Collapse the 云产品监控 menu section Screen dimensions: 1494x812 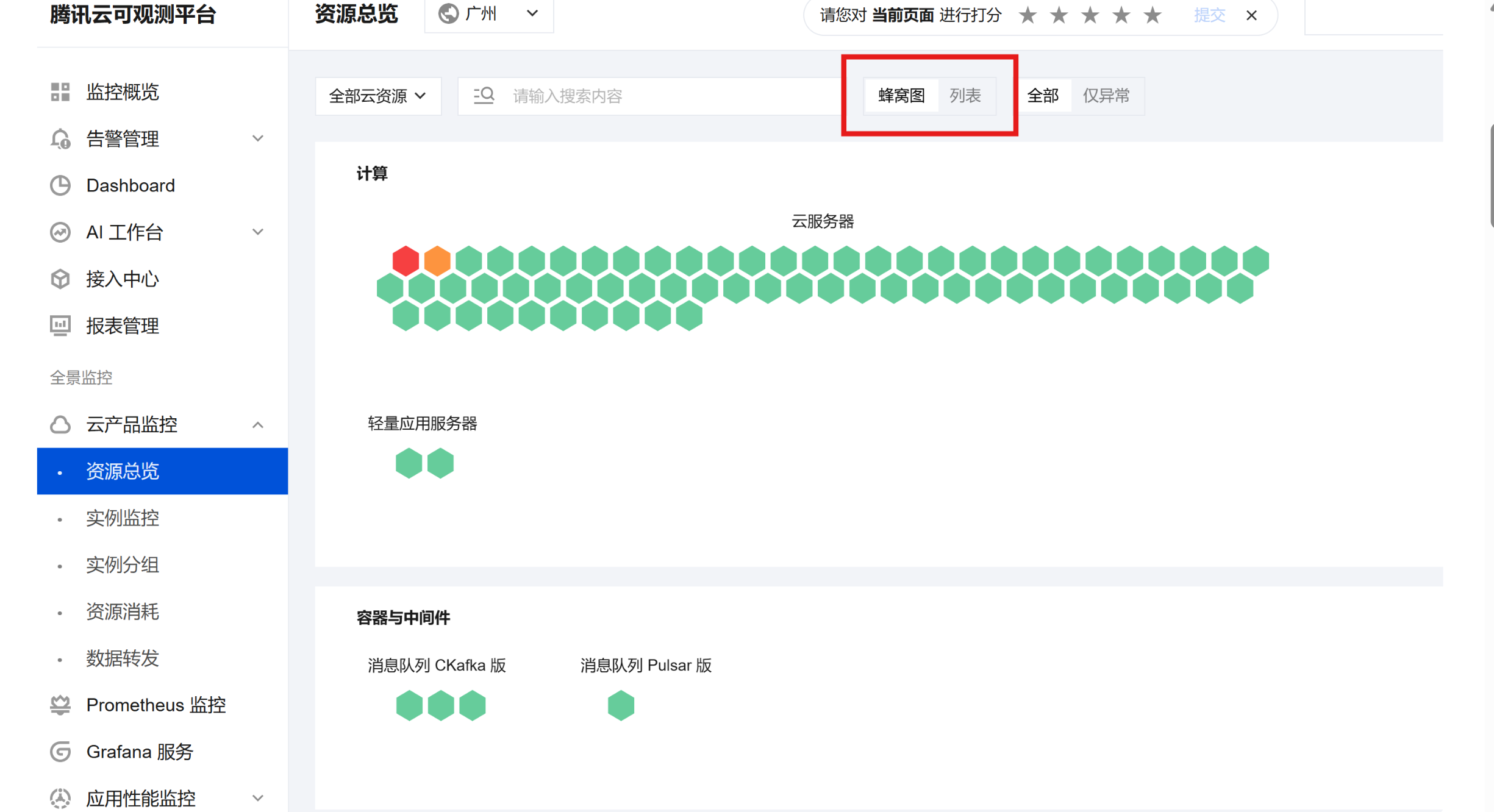[257, 424]
